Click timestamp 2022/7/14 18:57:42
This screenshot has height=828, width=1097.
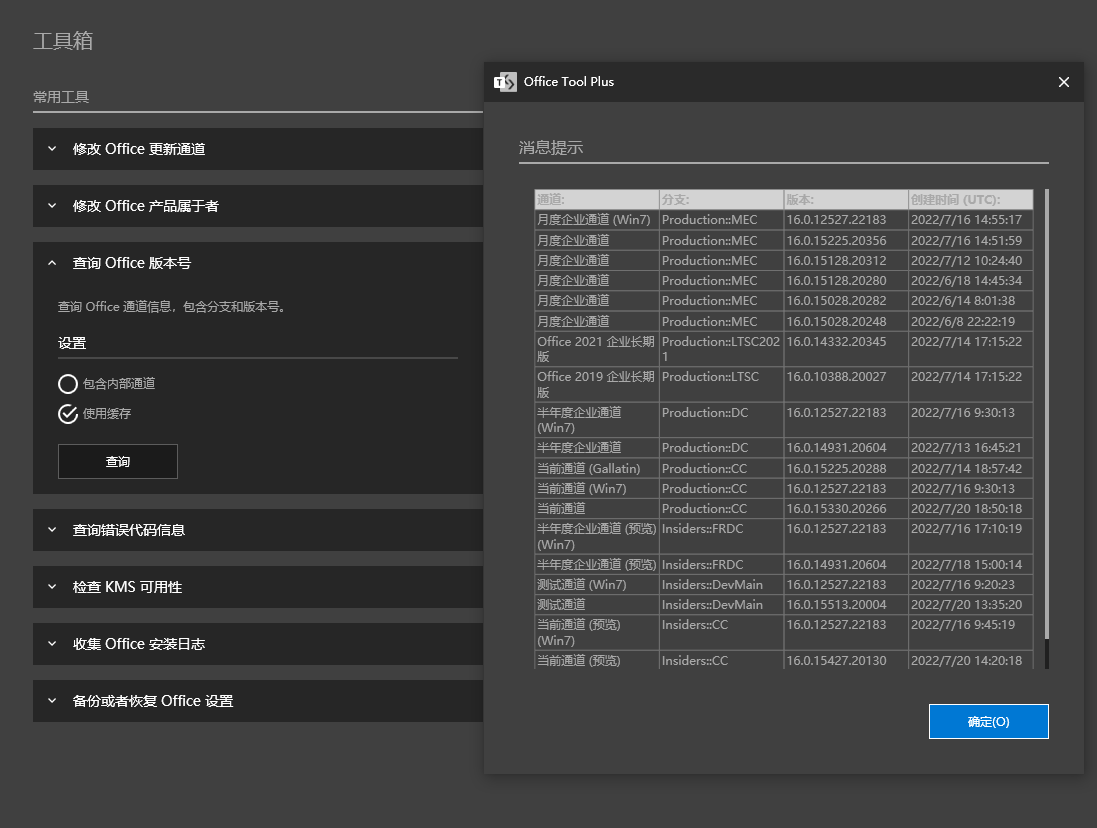tap(971, 469)
